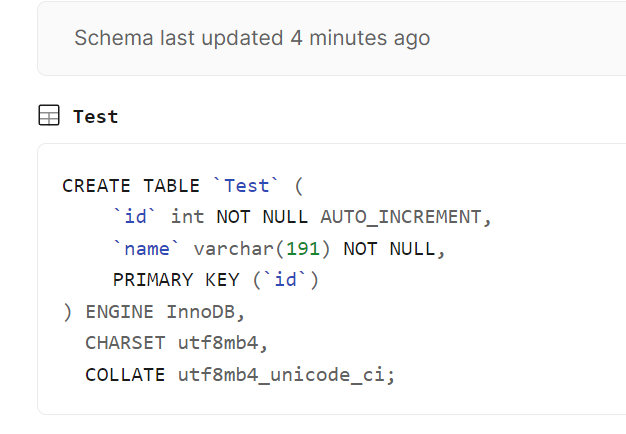The width and height of the screenshot is (626, 434).
Task: Click the TABLE keyword in the code
Action: point(171,186)
